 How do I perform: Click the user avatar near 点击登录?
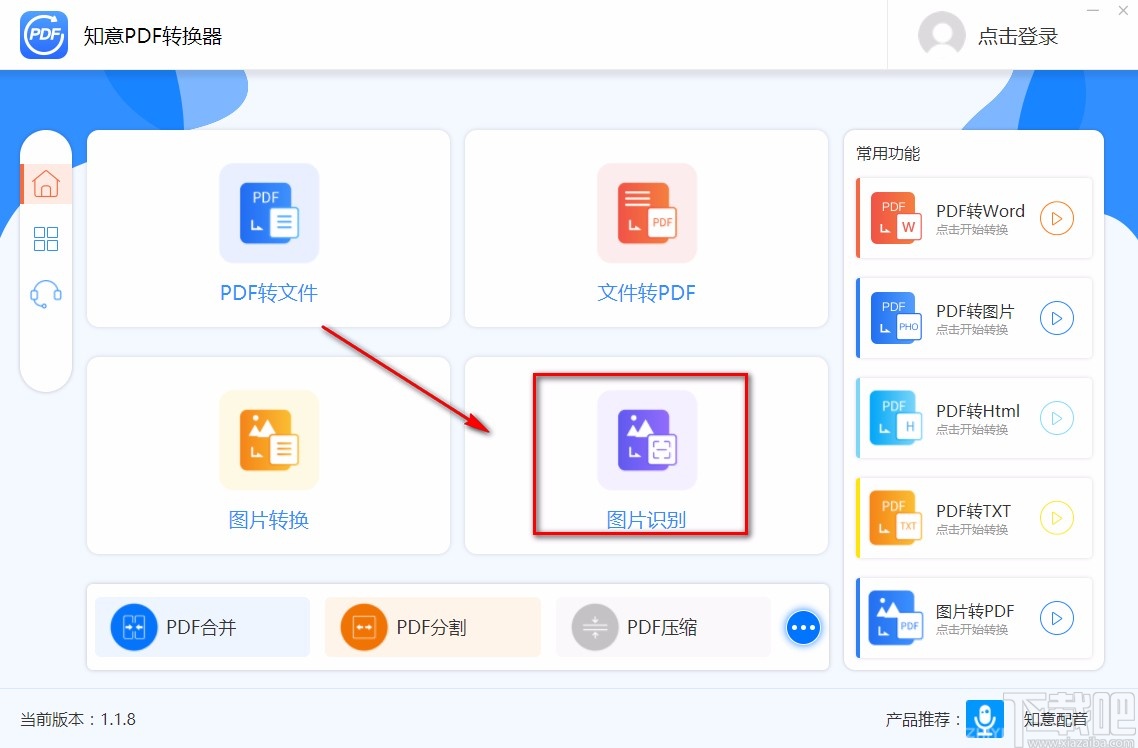[942, 35]
